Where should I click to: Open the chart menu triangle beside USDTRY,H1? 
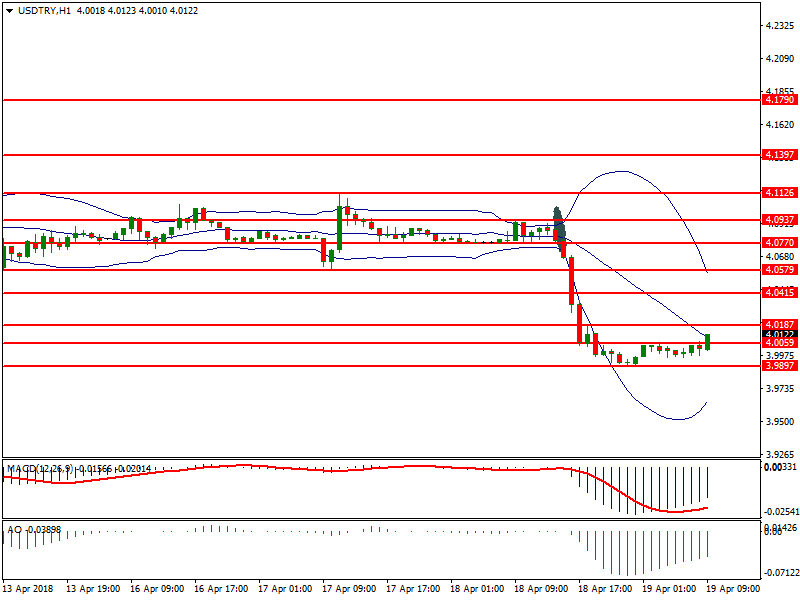9,10
